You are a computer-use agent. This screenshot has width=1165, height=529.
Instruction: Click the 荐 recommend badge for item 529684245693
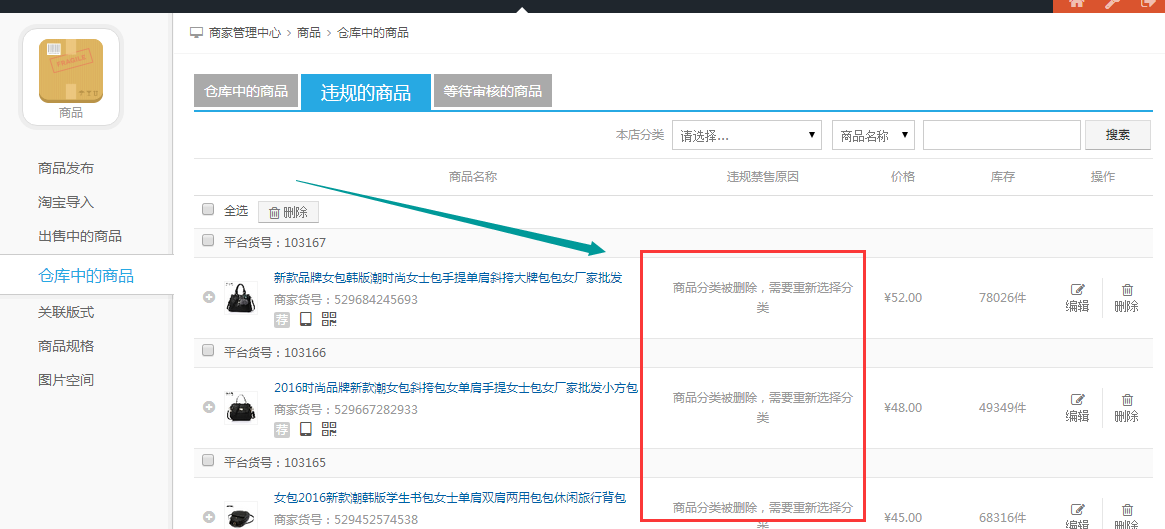(x=282, y=319)
